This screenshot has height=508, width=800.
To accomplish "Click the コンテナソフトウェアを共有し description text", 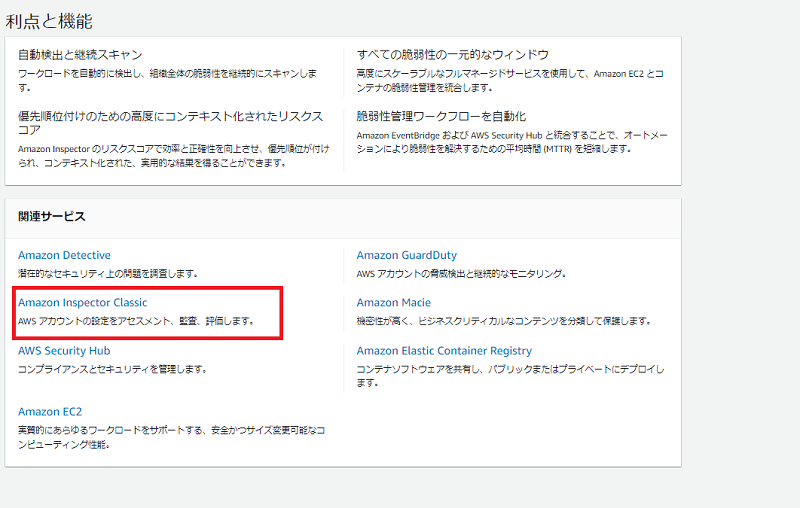I will 510,376.
